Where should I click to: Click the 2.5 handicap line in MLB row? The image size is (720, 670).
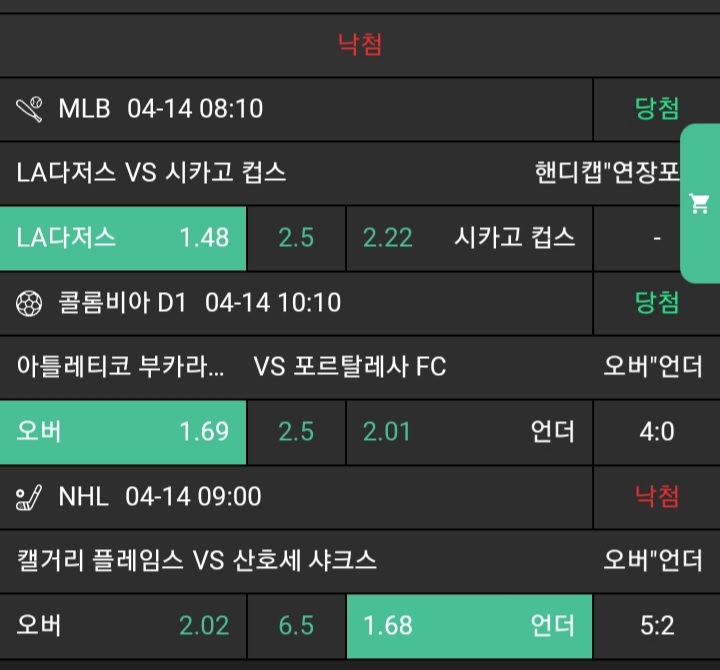[x=296, y=238]
